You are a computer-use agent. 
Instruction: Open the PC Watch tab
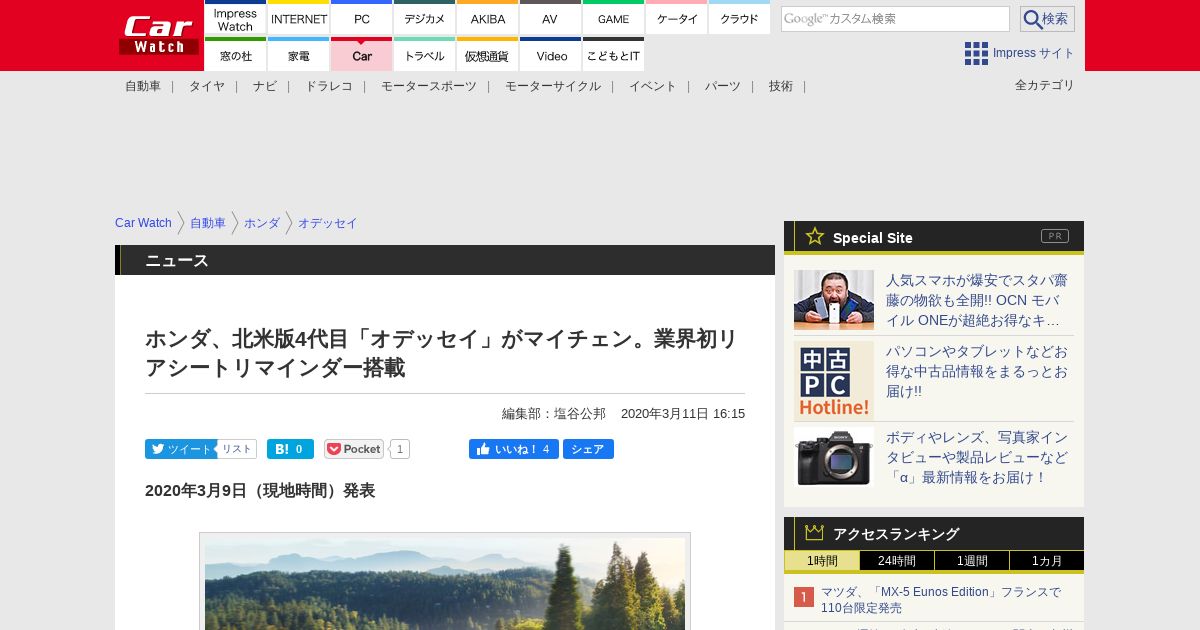click(361, 18)
